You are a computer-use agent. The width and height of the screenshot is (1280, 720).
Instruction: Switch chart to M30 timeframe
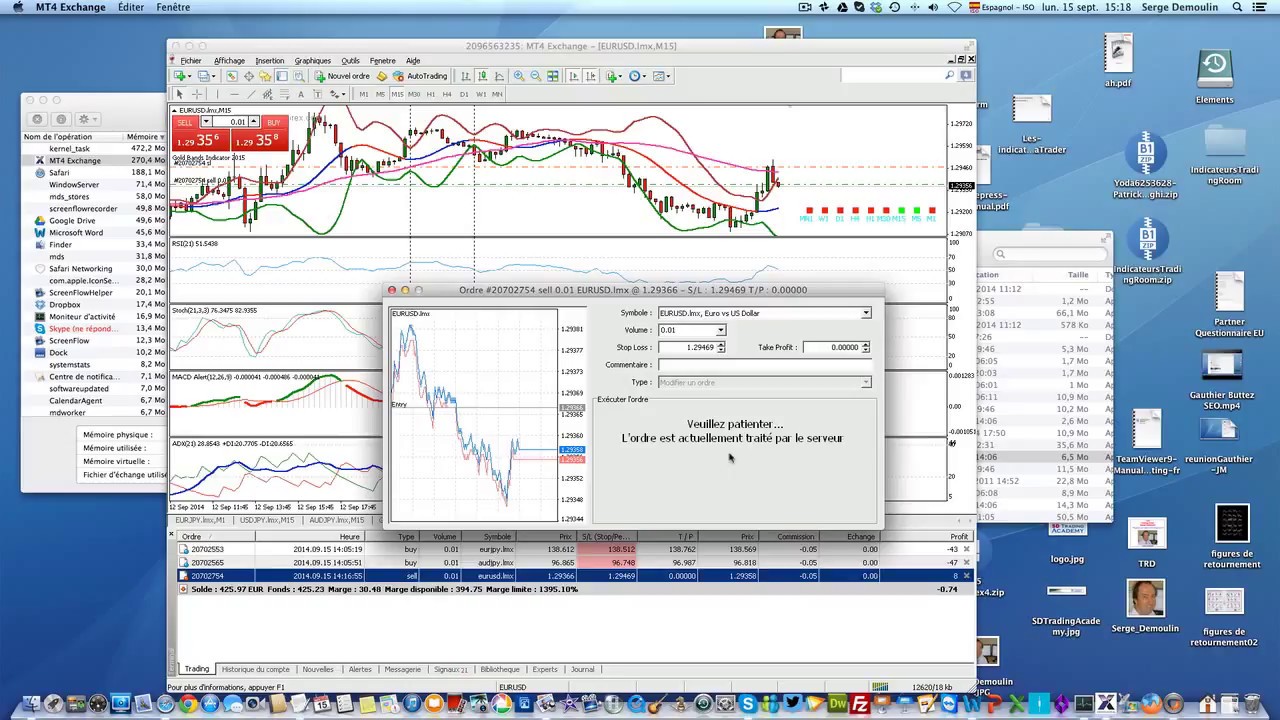(414, 94)
